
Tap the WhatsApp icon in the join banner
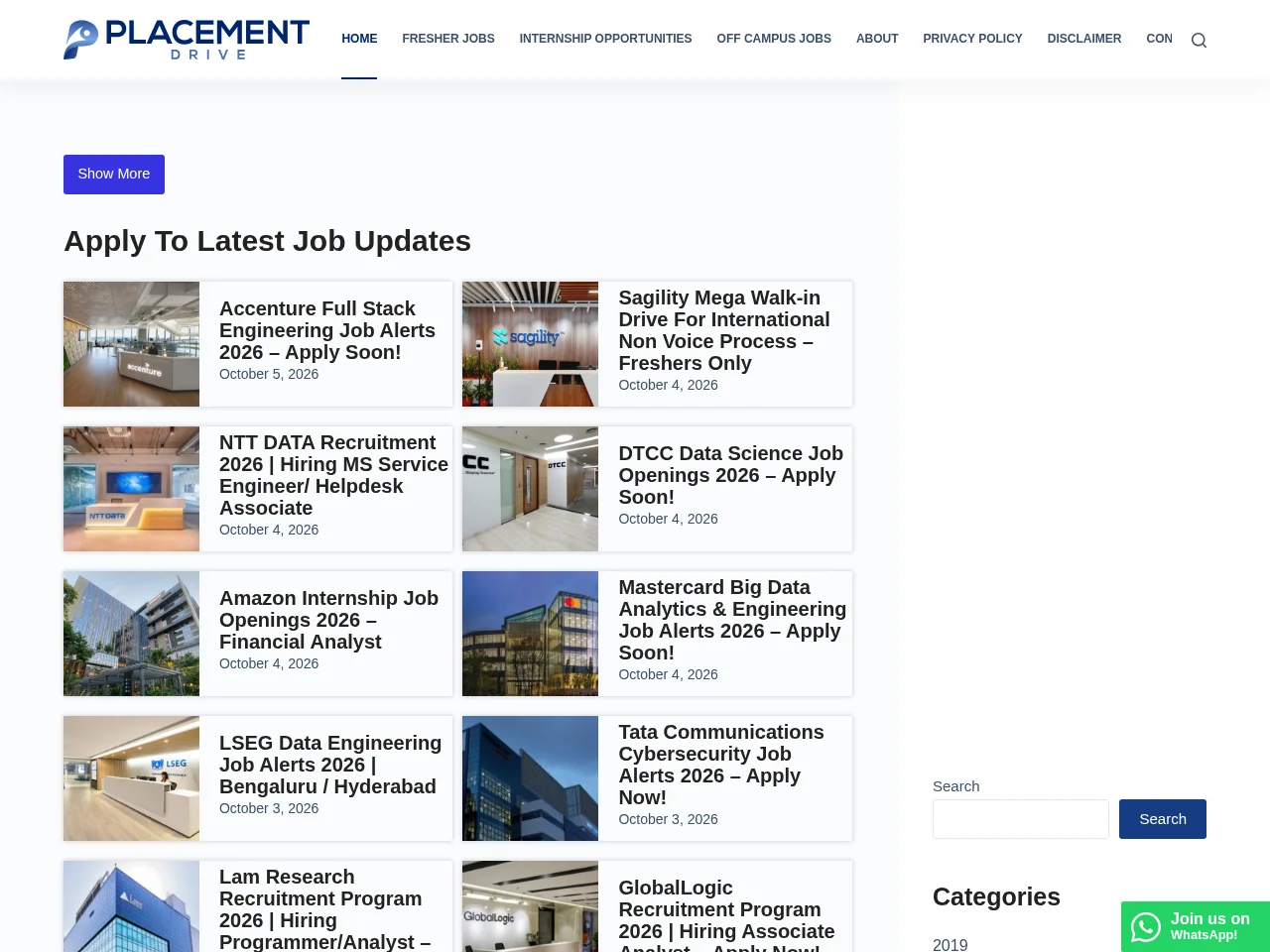1146,927
